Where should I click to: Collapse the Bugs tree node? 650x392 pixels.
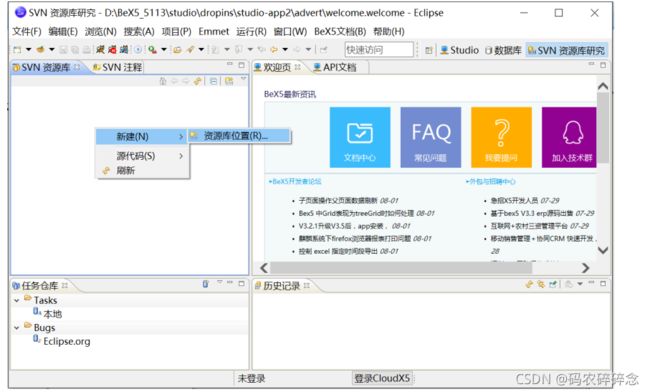coord(17,328)
